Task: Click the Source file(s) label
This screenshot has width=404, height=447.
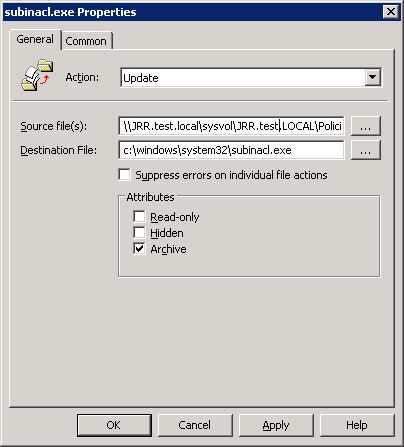Action: 53,126
